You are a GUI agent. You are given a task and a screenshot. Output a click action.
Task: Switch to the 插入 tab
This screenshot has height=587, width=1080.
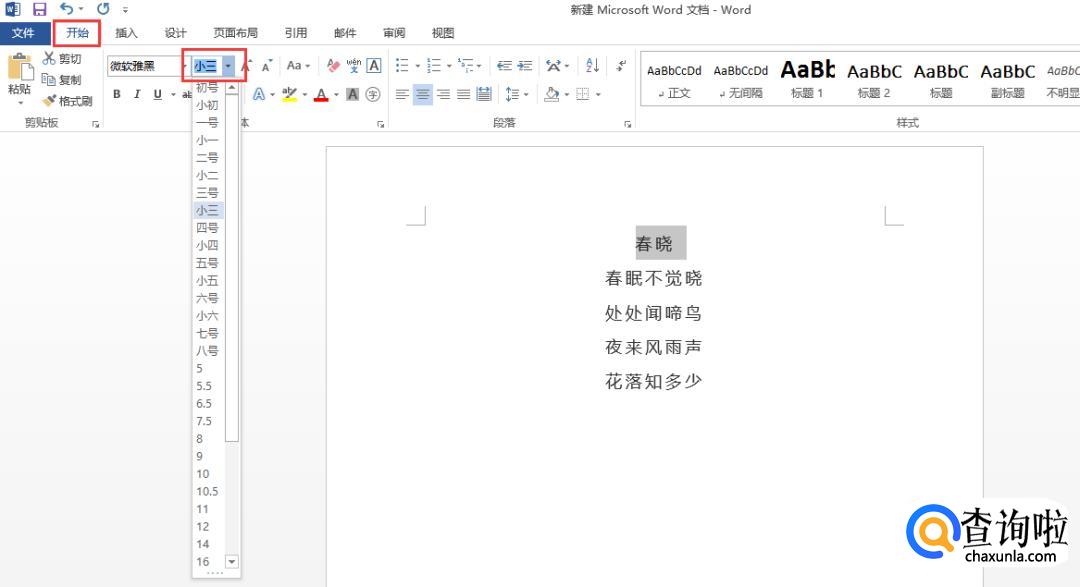[126, 33]
